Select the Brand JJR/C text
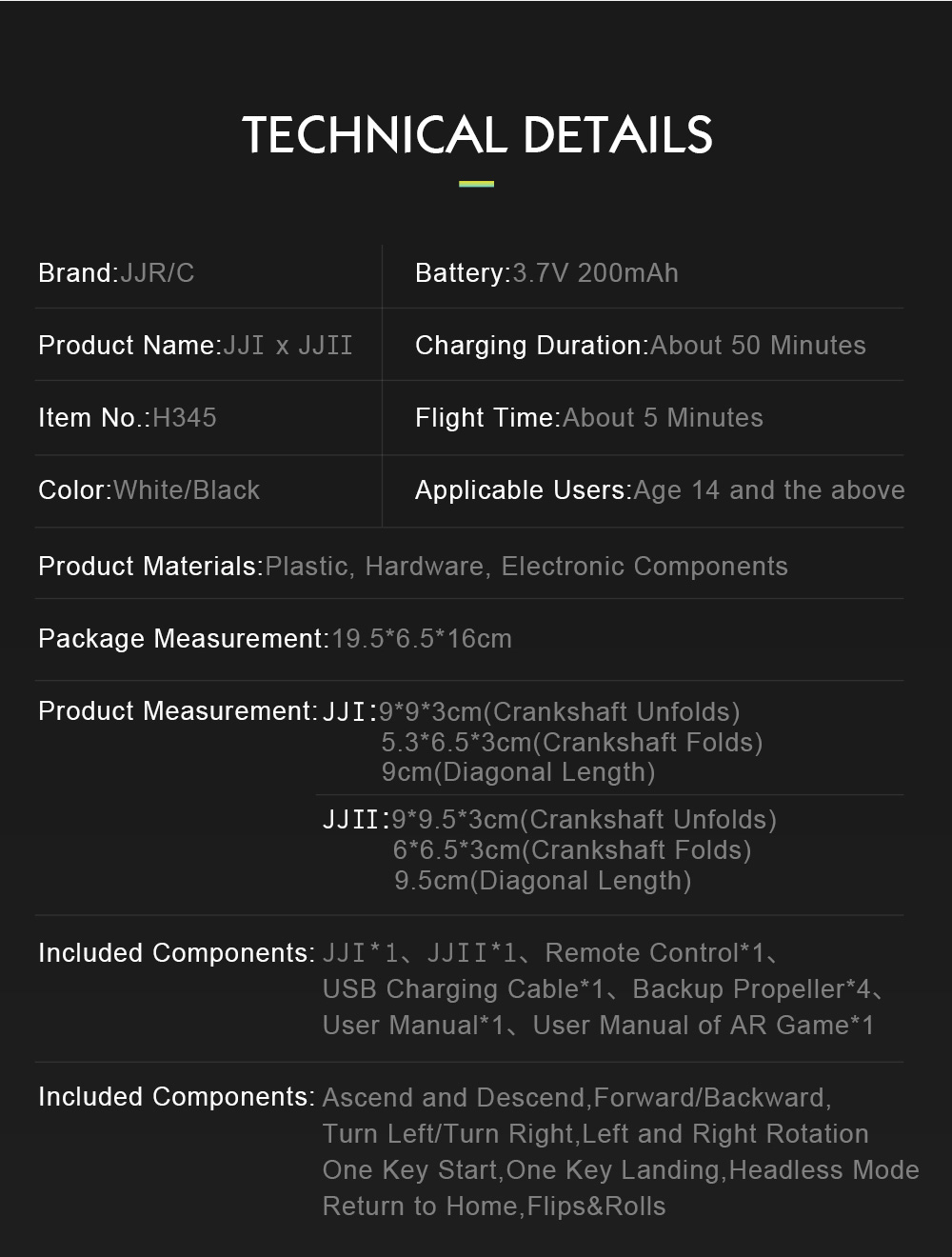The width and height of the screenshot is (952, 1257). [x=116, y=273]
